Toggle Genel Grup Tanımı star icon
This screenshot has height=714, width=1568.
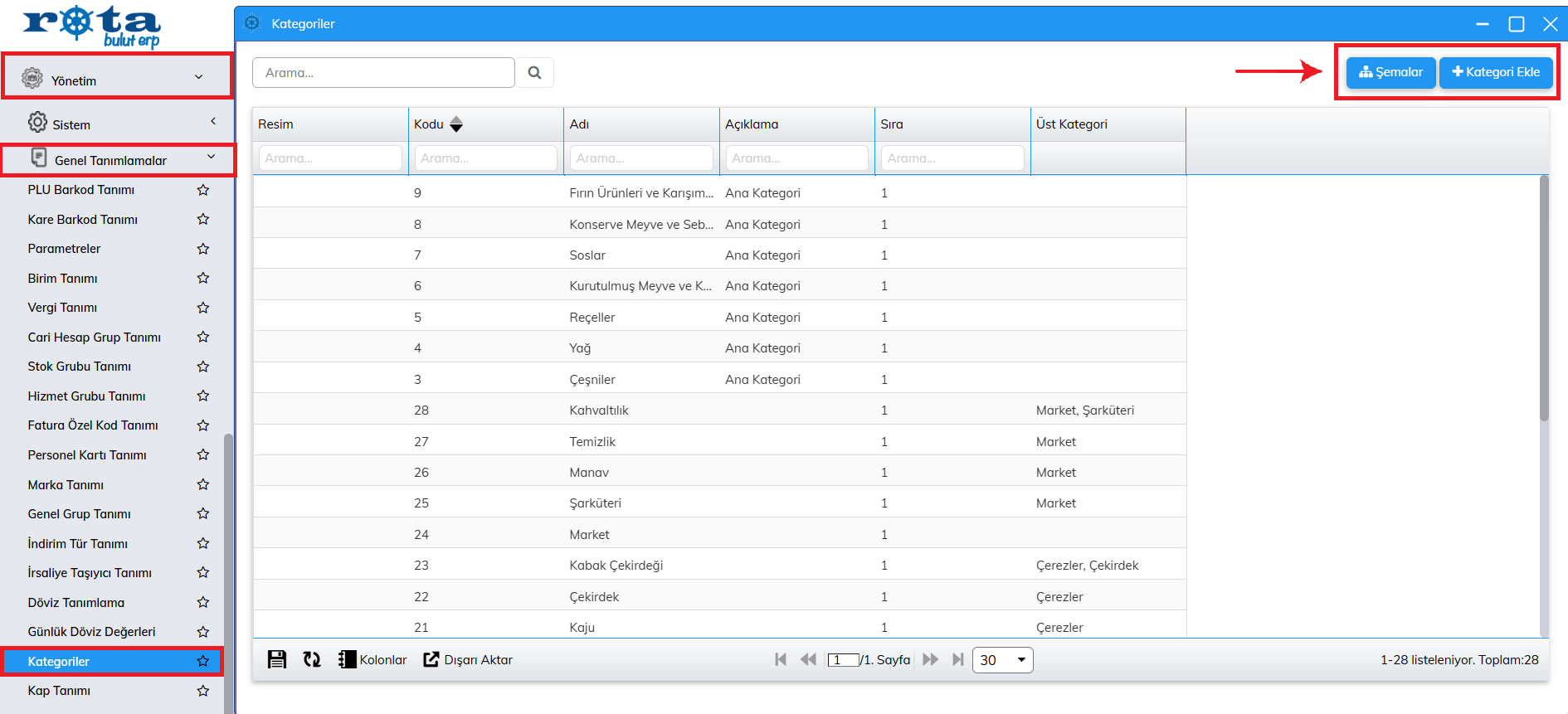[203, 513]
